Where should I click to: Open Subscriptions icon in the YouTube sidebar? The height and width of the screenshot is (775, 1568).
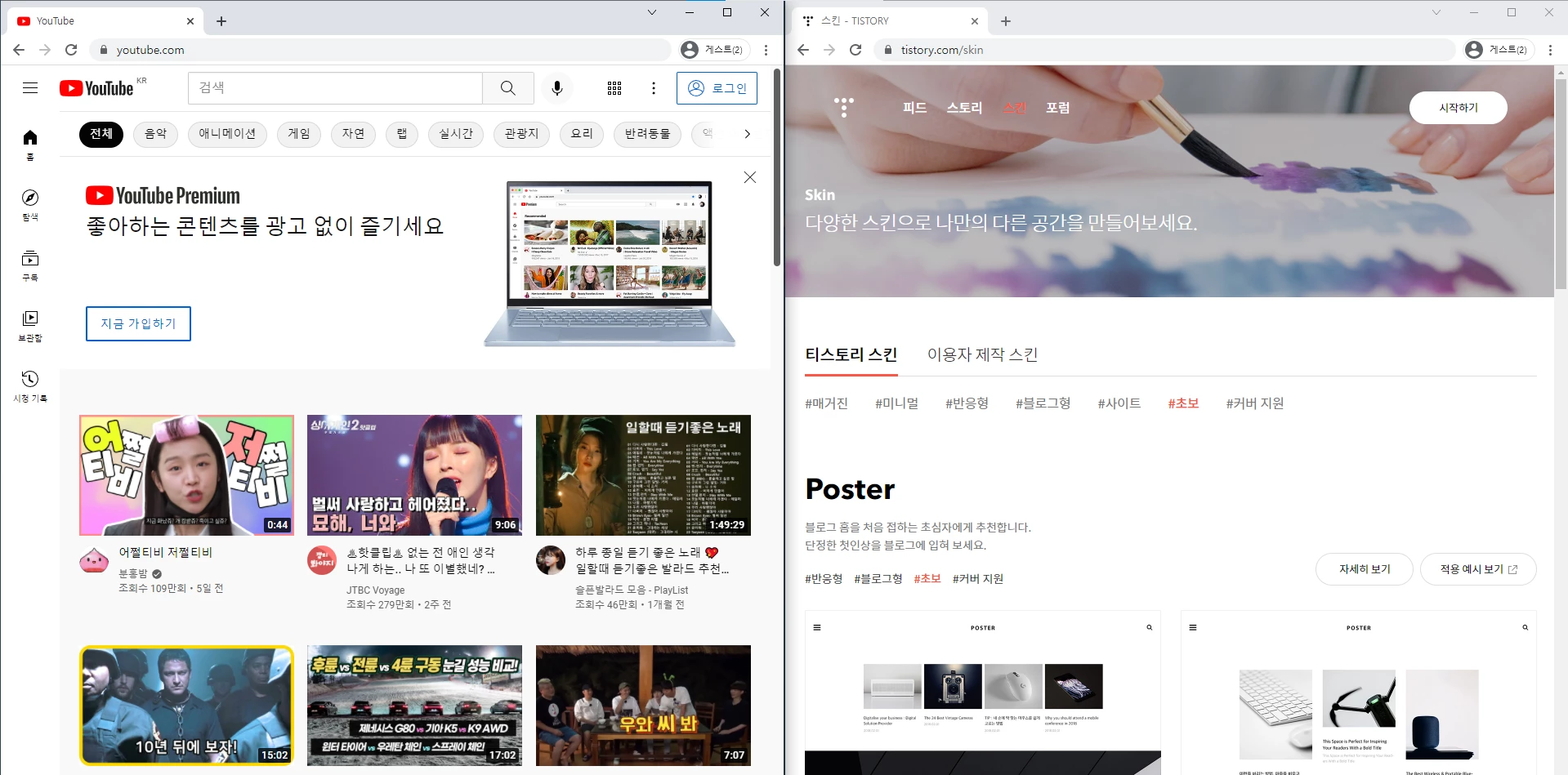[30, 265]
